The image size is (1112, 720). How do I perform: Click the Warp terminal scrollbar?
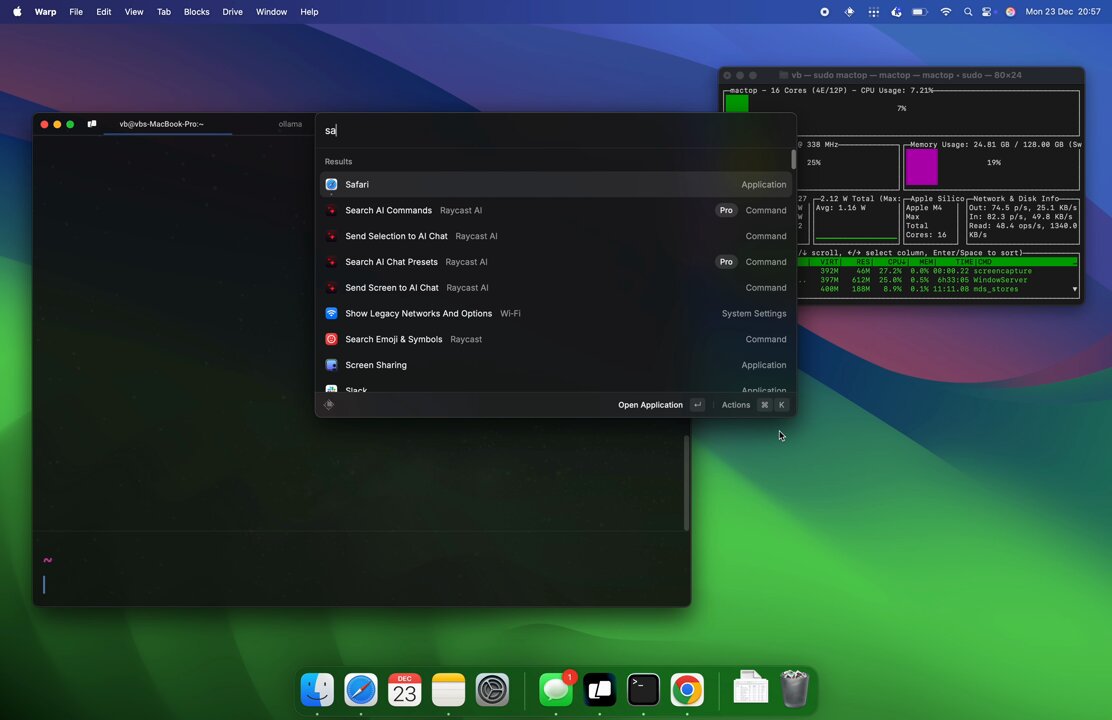pyautogui.click(x=686, y=483)
